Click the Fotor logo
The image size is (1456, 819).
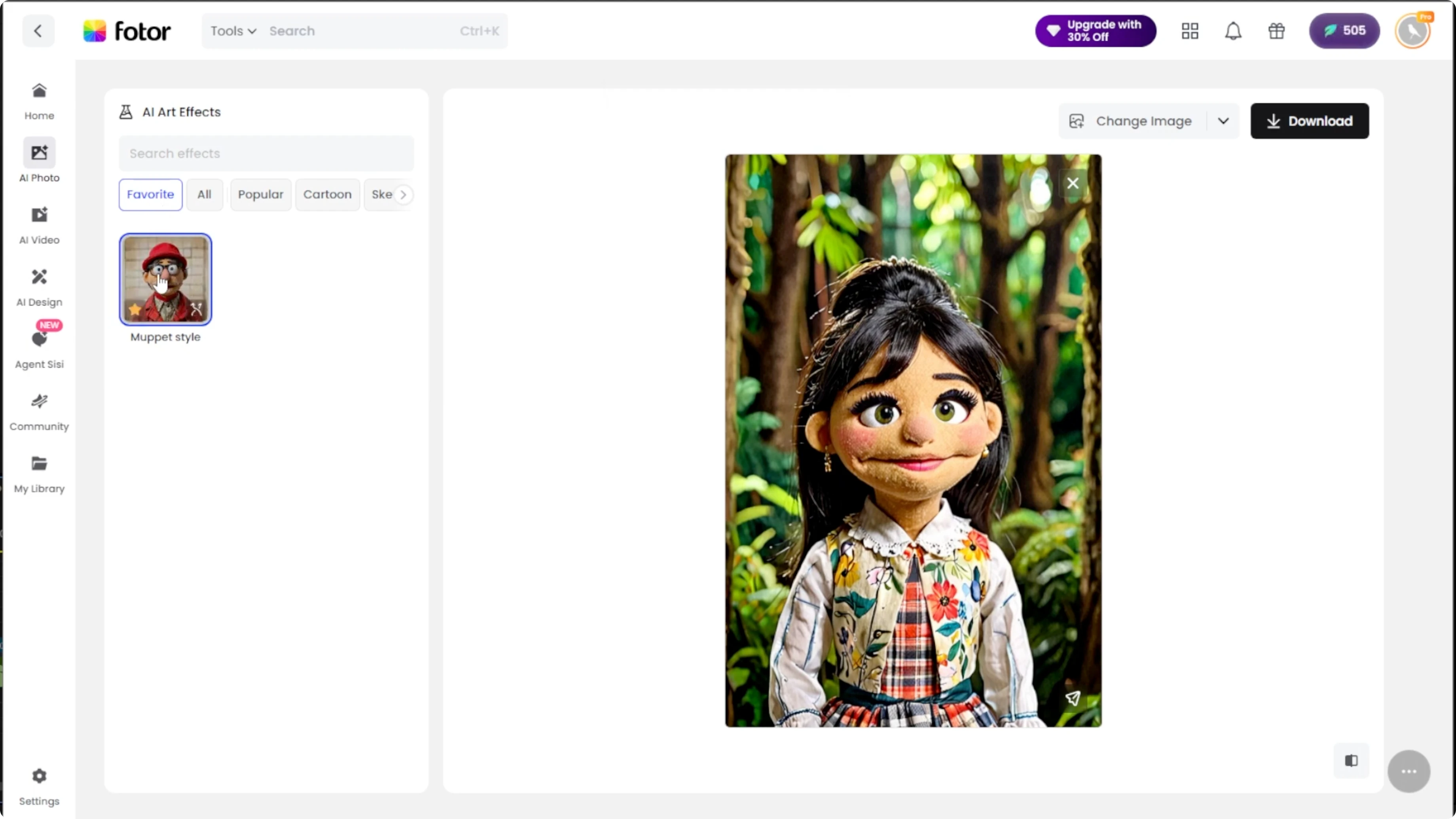pyautogui.click(x=127, y=31)
